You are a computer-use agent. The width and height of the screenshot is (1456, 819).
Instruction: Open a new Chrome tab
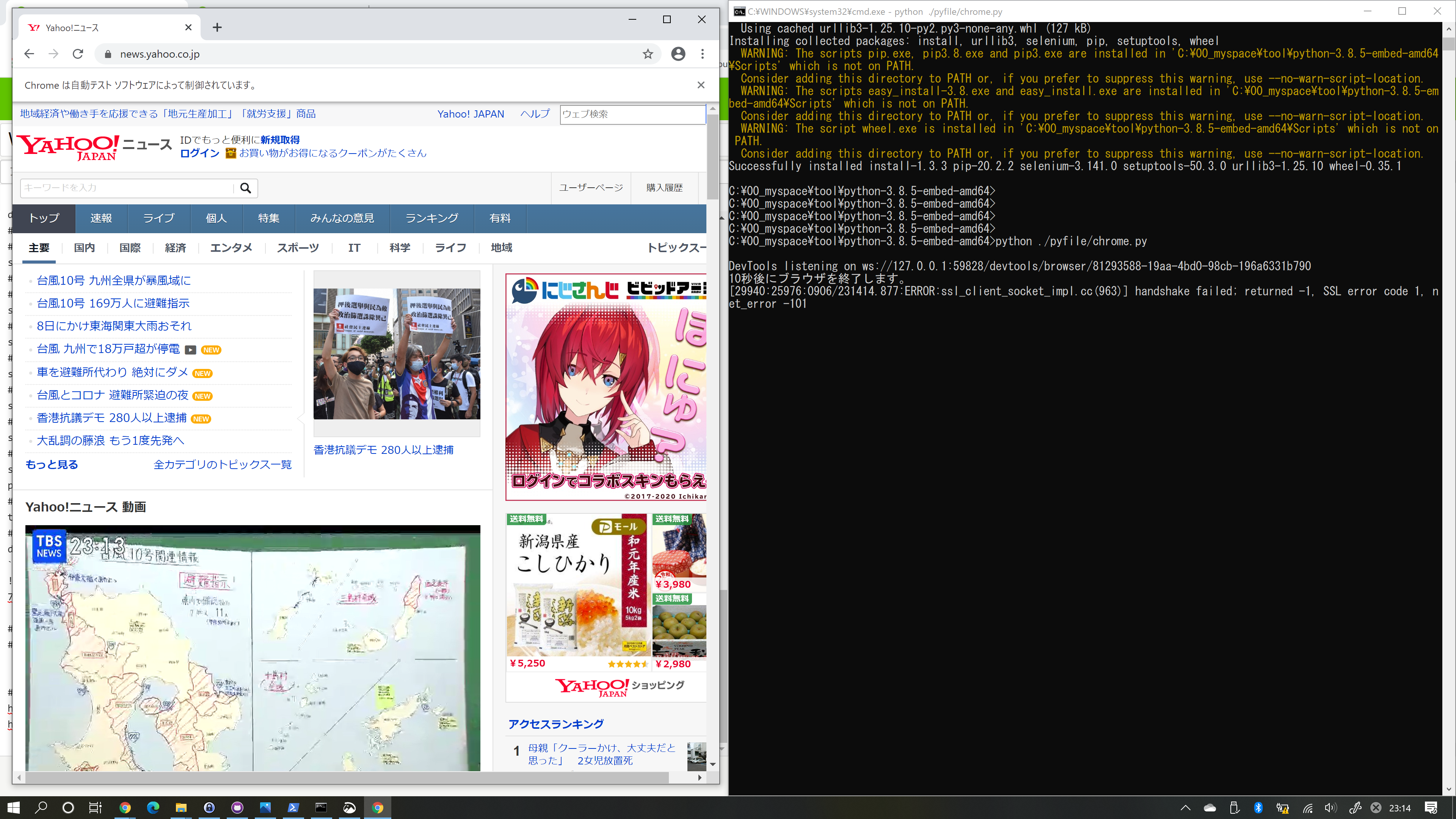tap(217, 27)
